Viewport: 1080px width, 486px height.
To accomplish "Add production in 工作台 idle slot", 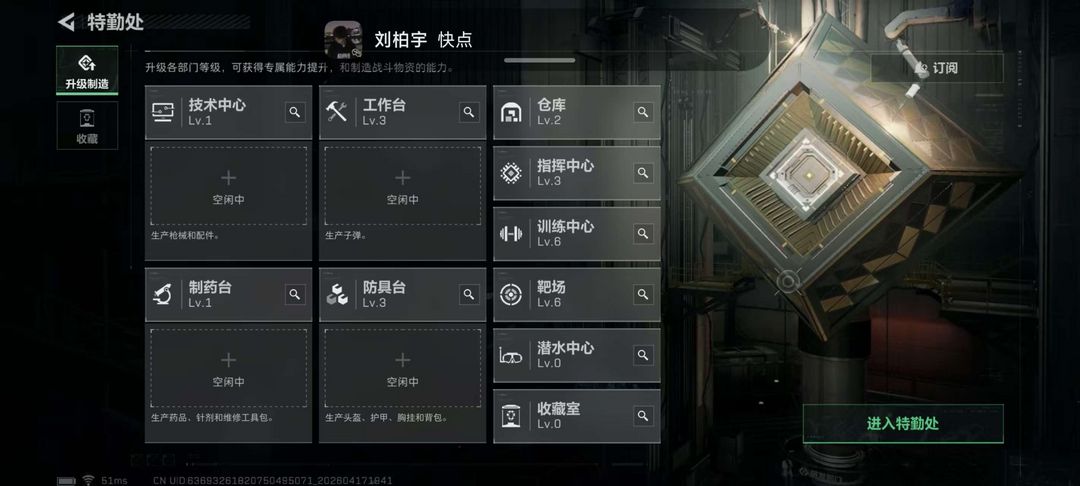I will coord(403,186).
